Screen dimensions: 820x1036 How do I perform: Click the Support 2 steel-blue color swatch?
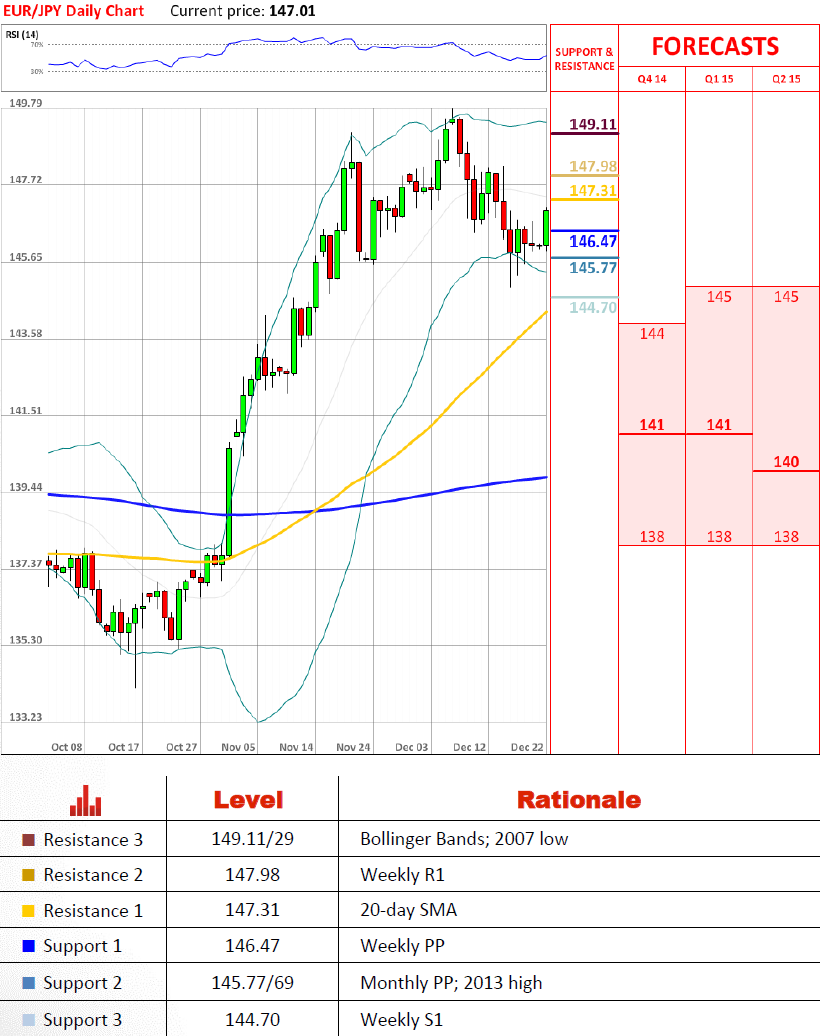pyautogui.click(x=28, y=983)
